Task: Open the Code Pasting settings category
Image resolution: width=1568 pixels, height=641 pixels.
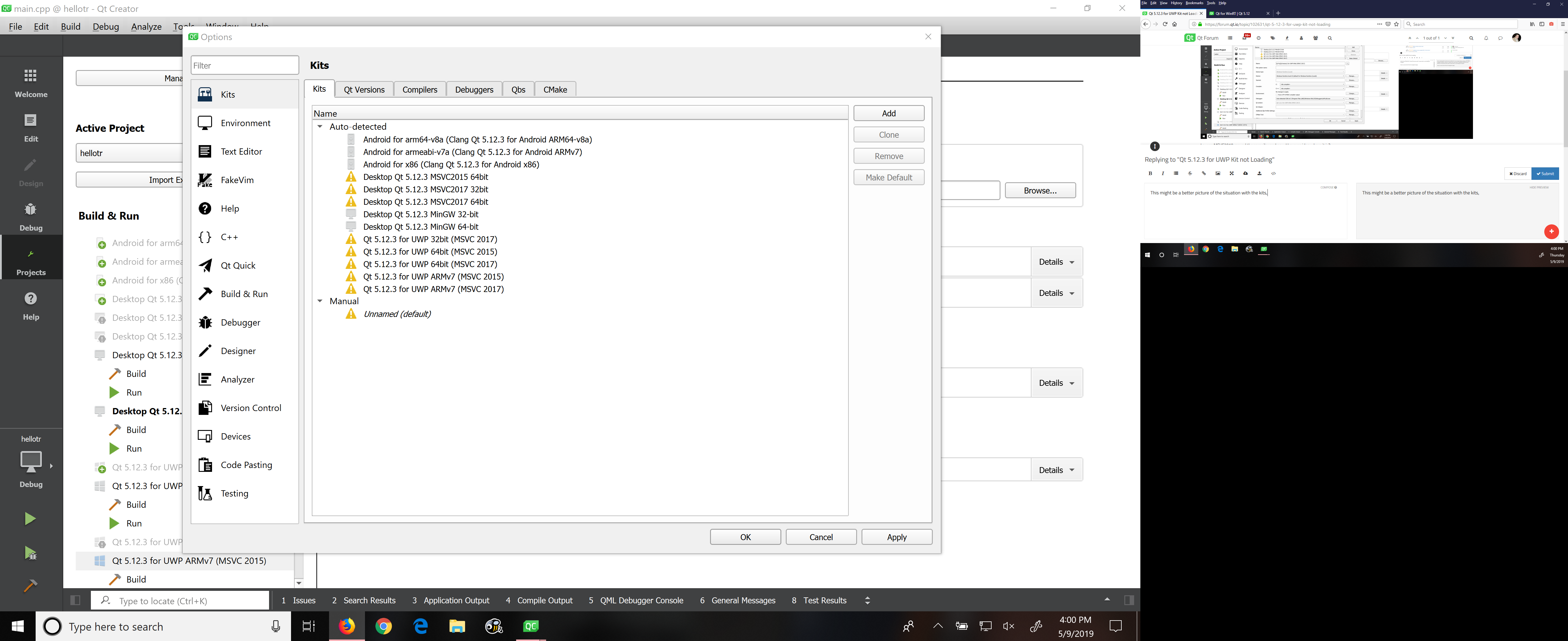Action: click(246, 465)
